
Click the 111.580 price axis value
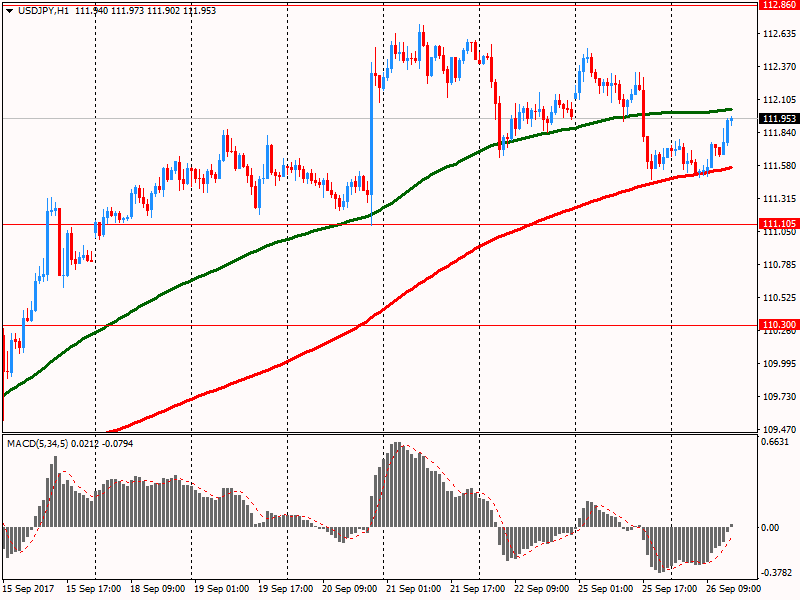(x=779, y=166)
